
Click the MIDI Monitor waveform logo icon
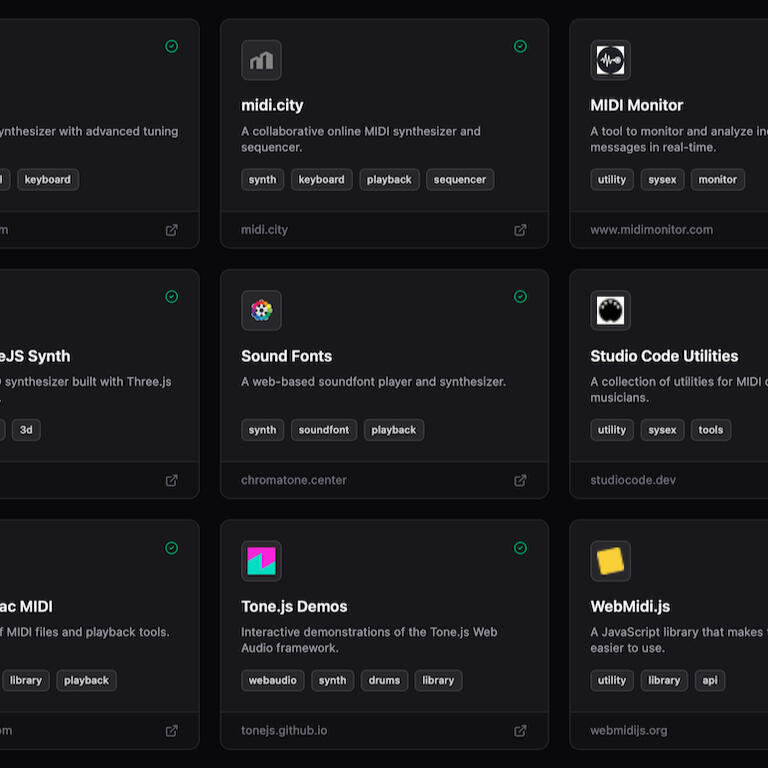[610, 60]
